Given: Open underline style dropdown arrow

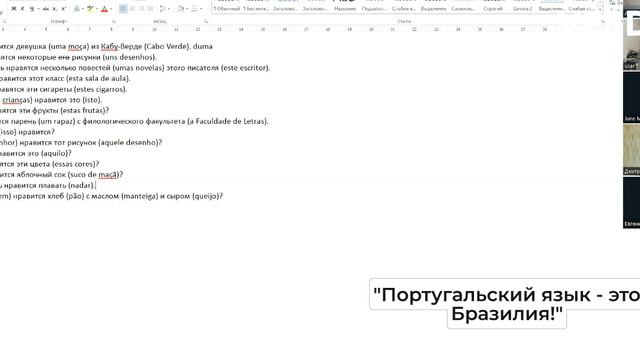Looking at the screenshot, I should tap(38, 9).
